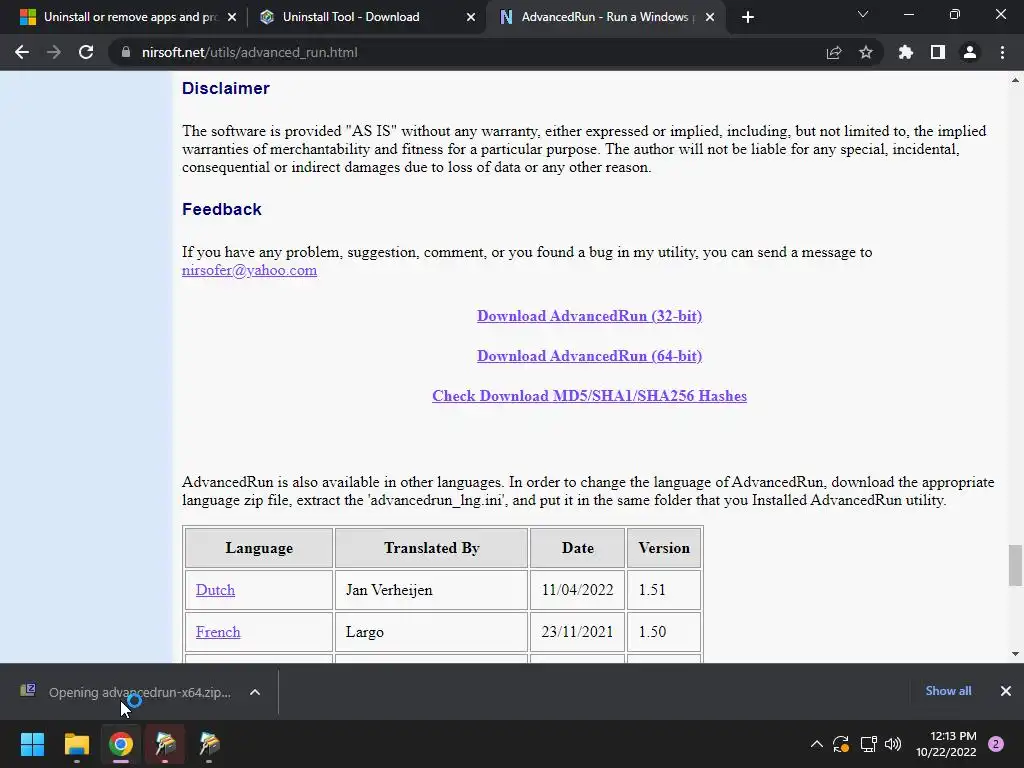View site information lock icon
The image size is (1024, 768).
[x=126, y=52]
